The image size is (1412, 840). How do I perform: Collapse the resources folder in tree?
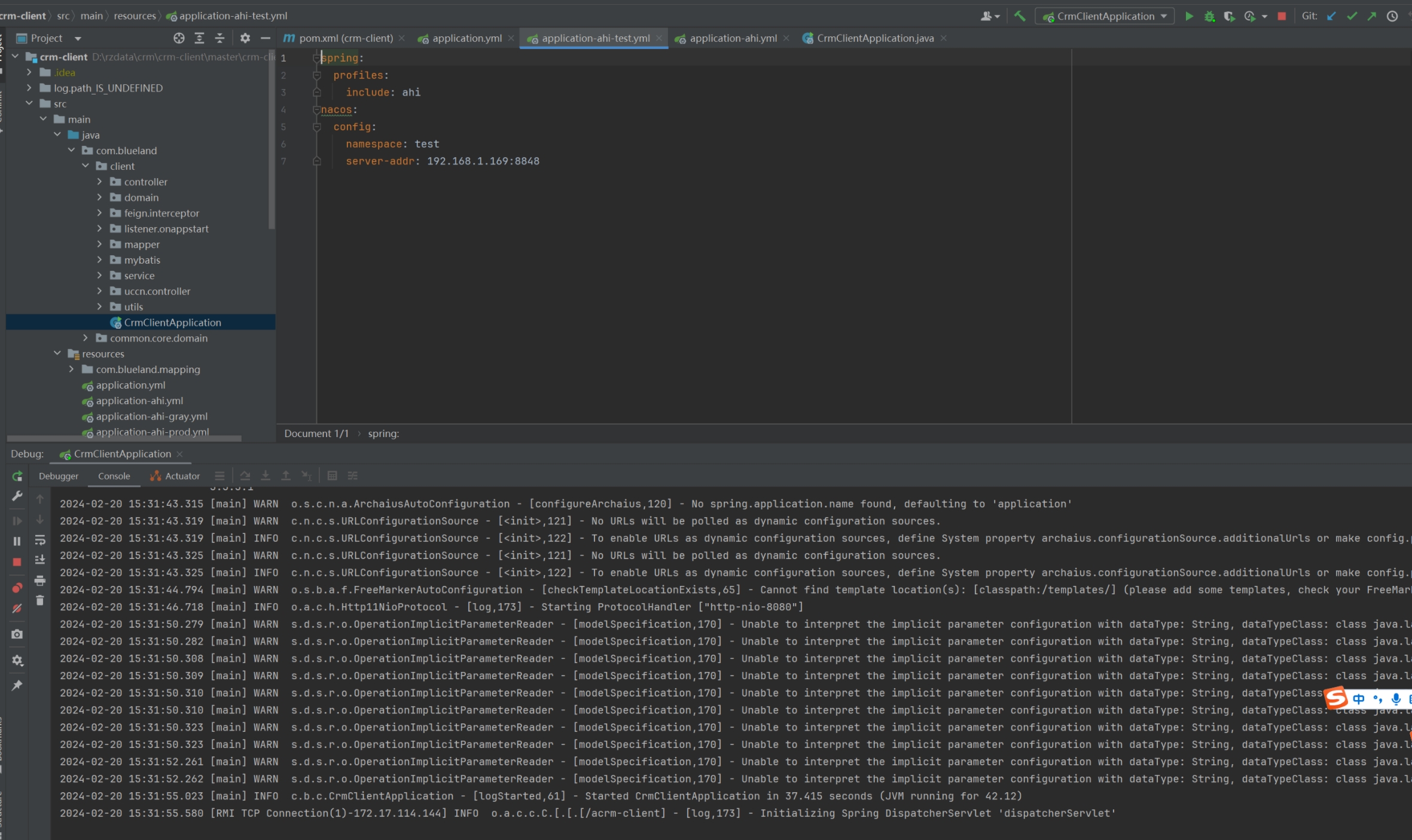click(x=57, y=353)
